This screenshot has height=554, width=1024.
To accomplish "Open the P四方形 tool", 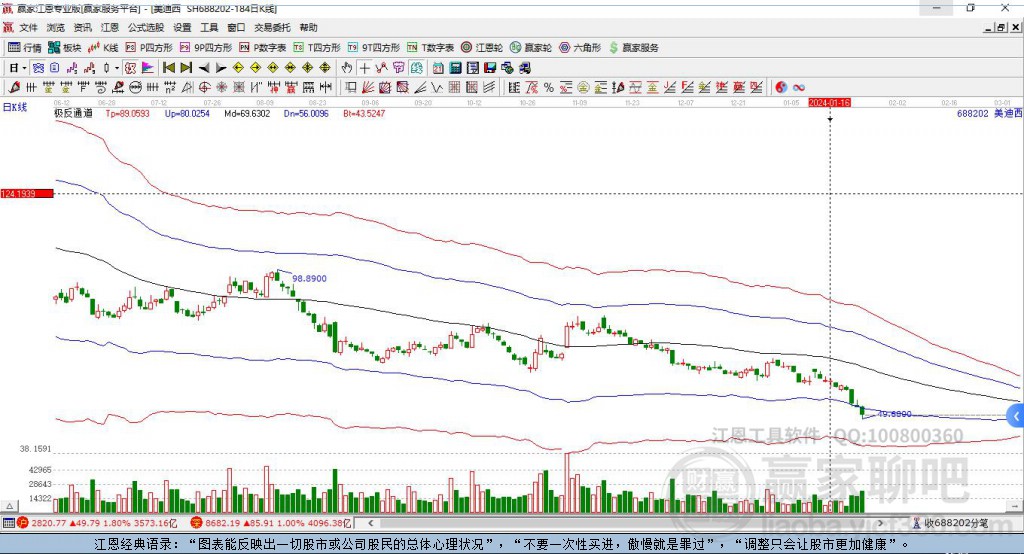I will pyautogui.click(x=149, y=48).
